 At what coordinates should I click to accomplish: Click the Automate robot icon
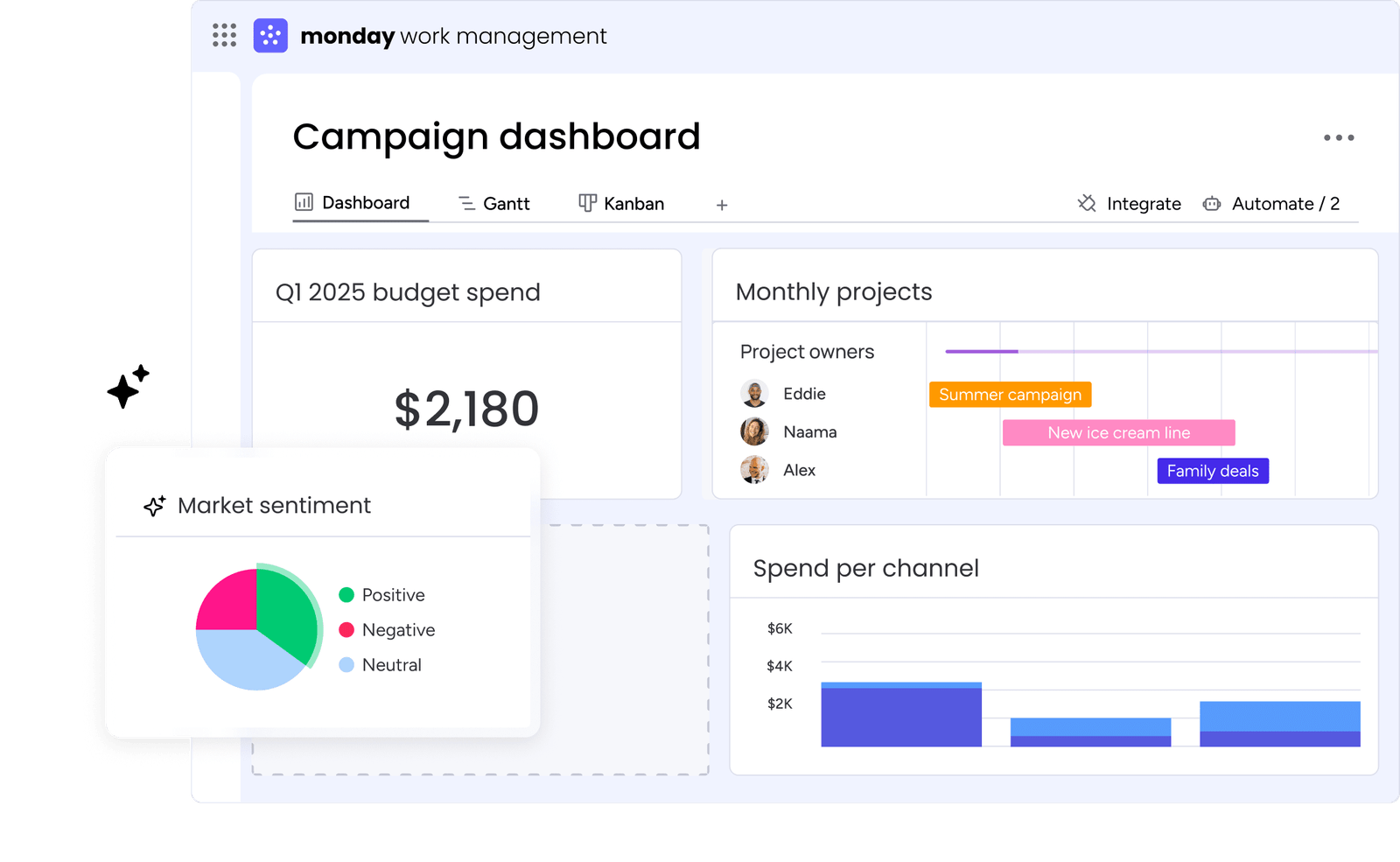1212,204
